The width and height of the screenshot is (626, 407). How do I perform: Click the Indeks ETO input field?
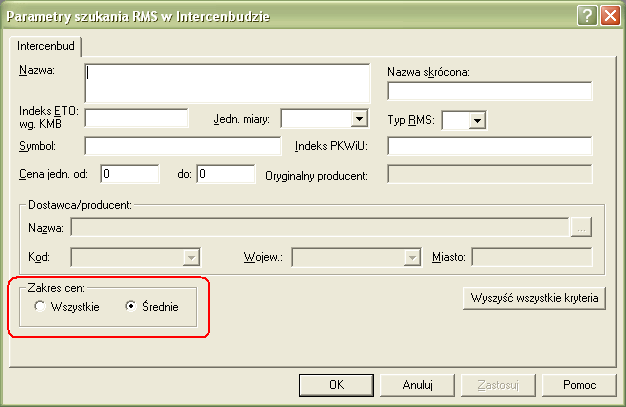pyautogui.click(x=137, y=118)
